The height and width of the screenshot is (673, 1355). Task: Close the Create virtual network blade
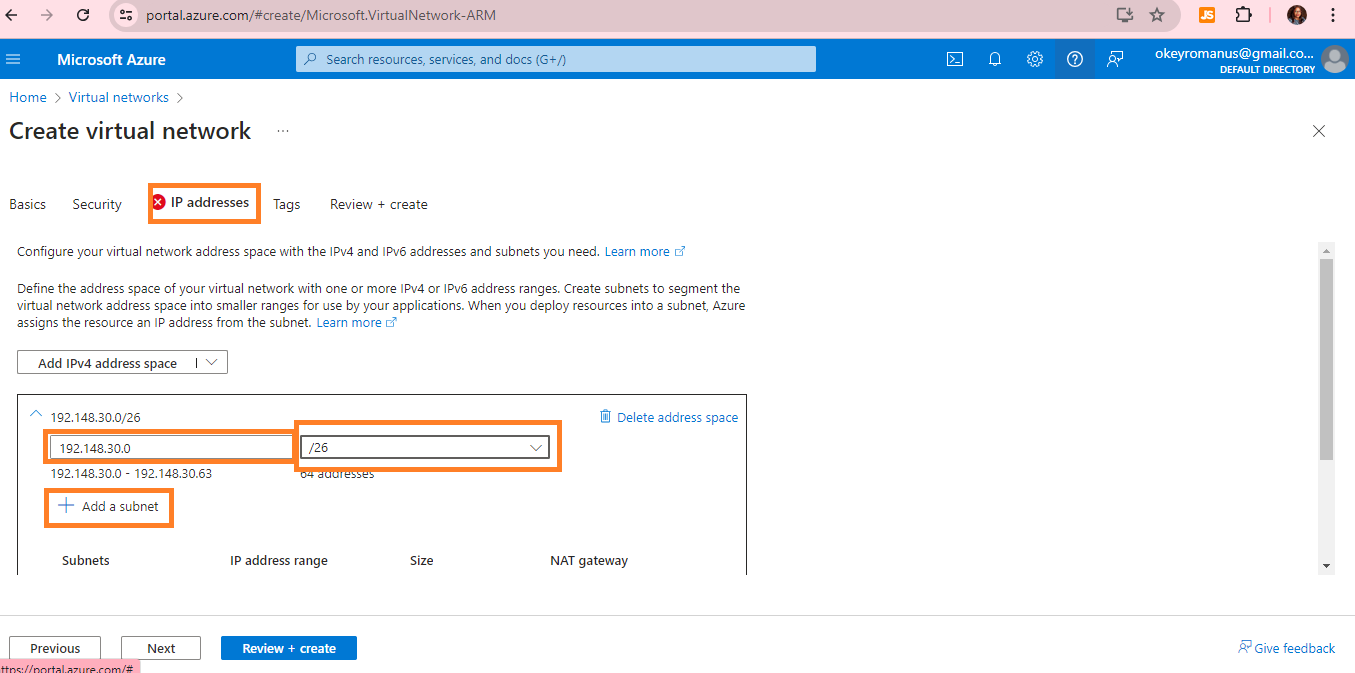1319,131
